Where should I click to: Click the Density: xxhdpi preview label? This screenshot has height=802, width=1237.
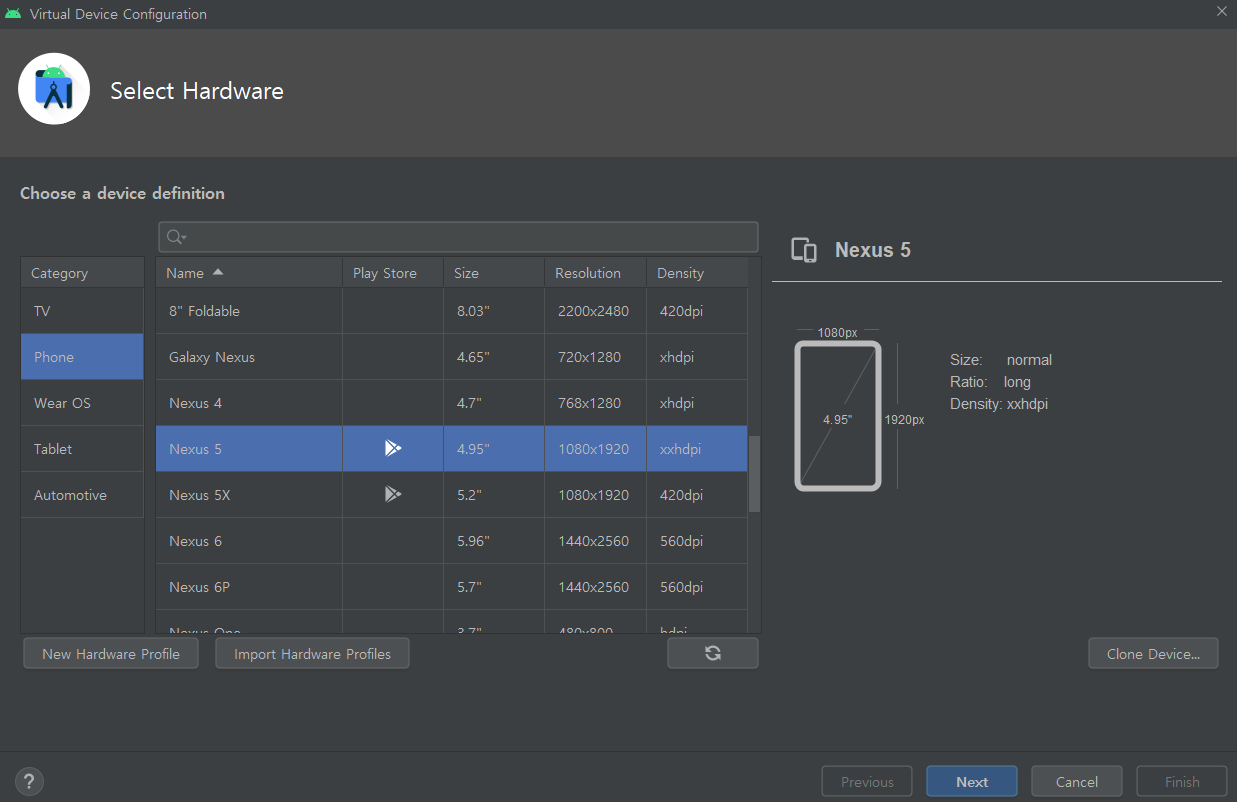999,404
